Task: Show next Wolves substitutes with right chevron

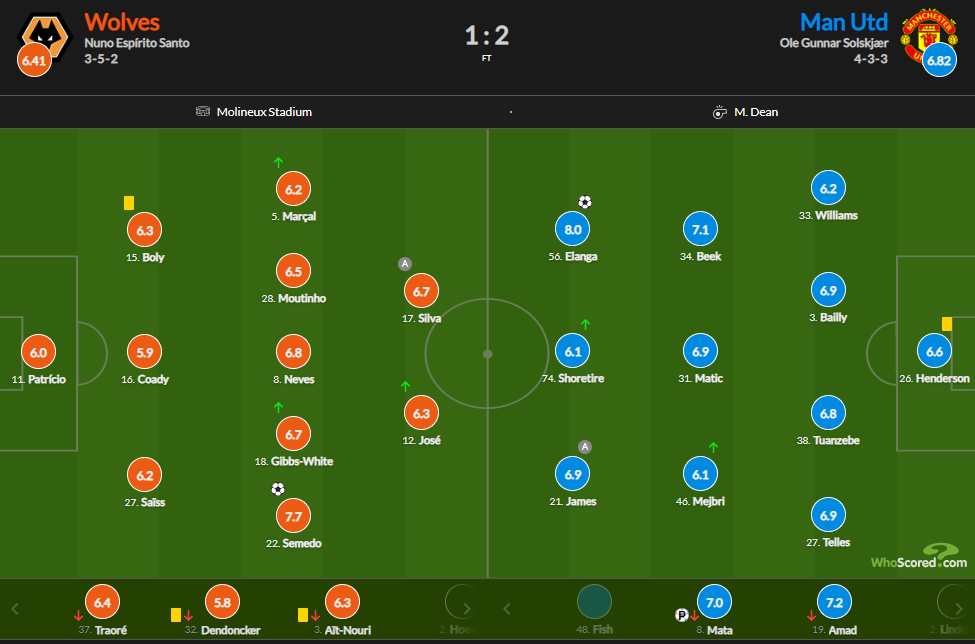Action: tap(467, 609)
